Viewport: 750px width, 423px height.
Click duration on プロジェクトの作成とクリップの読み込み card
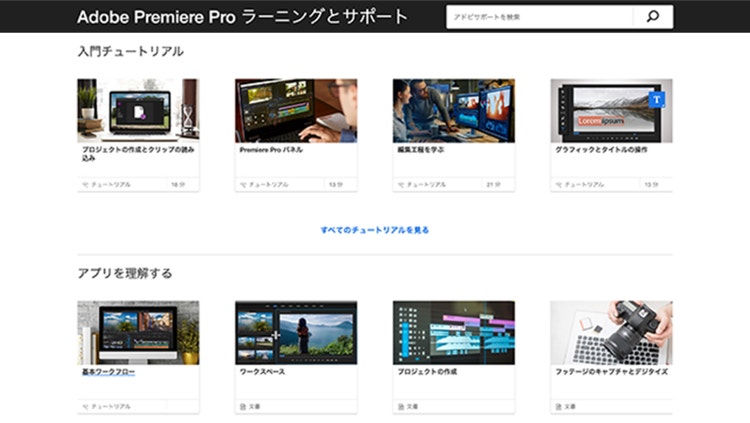pos(178,185)
